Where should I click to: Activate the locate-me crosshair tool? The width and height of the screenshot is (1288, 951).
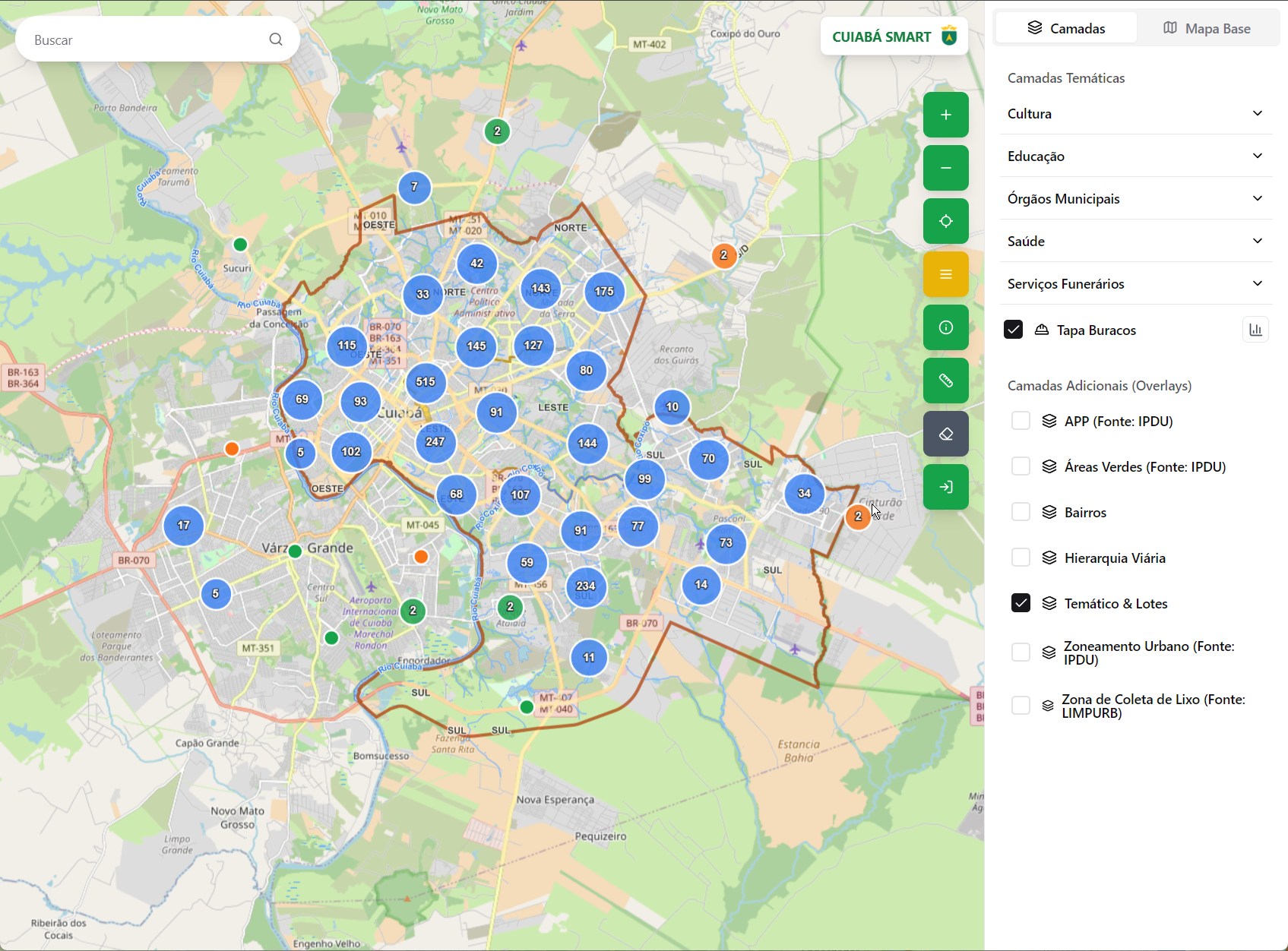(x=945, y=220)
